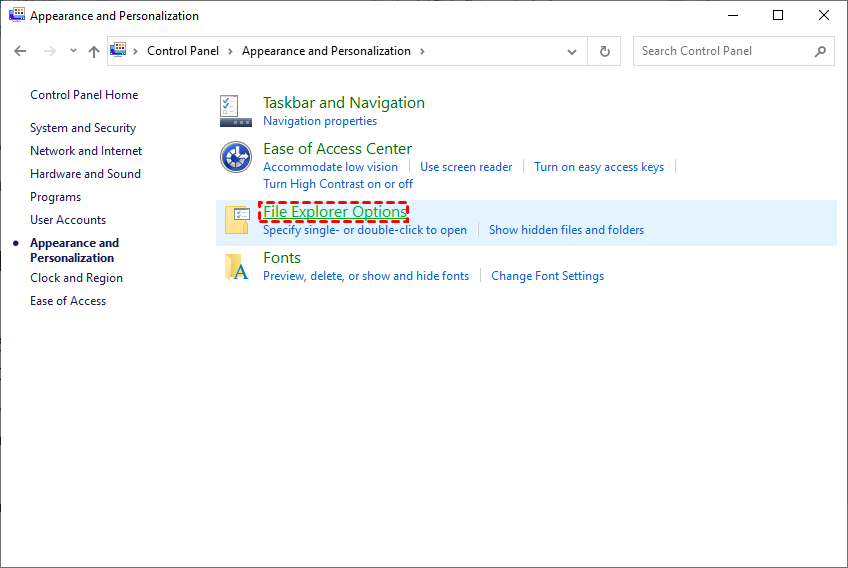The width and height of the screenshot is (848, 568).
Task: Click the Control Panel icon in address bar
Action: pos(118,50)
